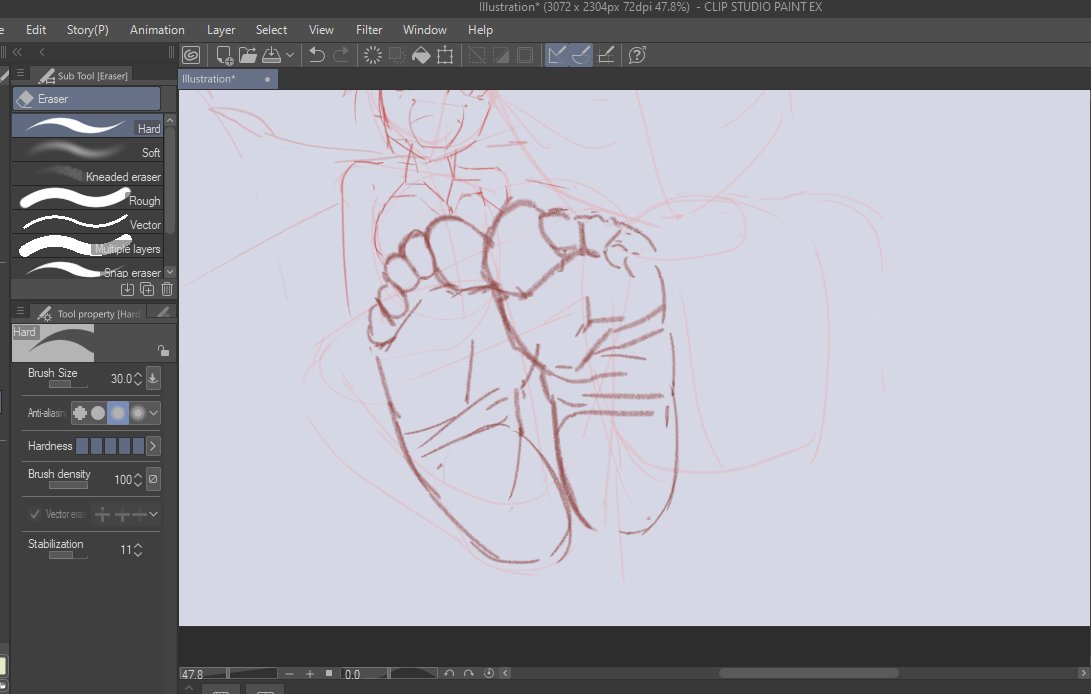Click the Redo arrow icon

coord(341,55)
